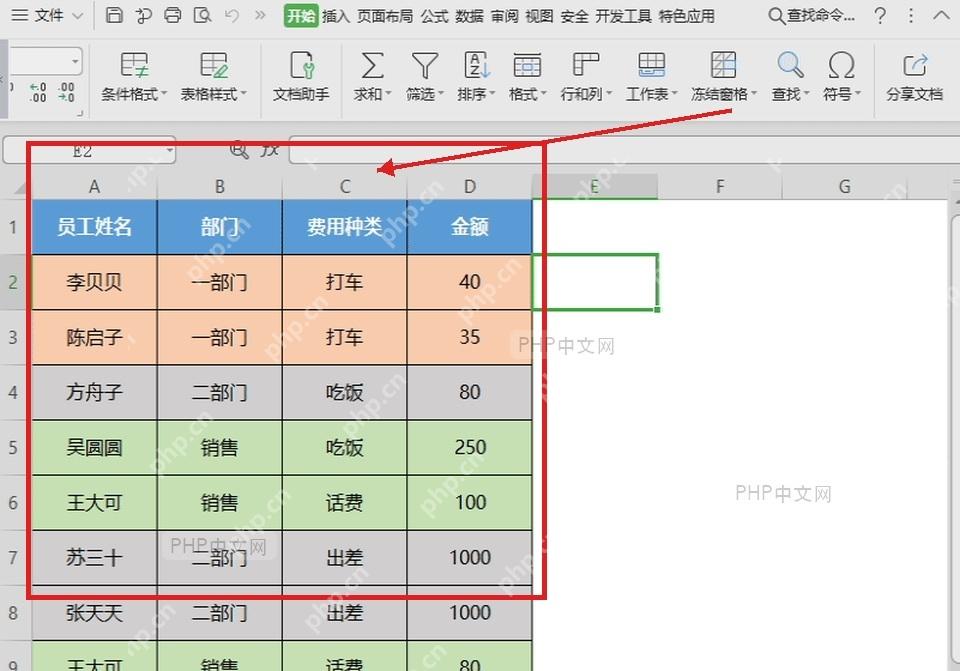Click the amount cell showing 35
Viewport: 960px width, 671px height.
pyautogui.click(x=470, y=337)
